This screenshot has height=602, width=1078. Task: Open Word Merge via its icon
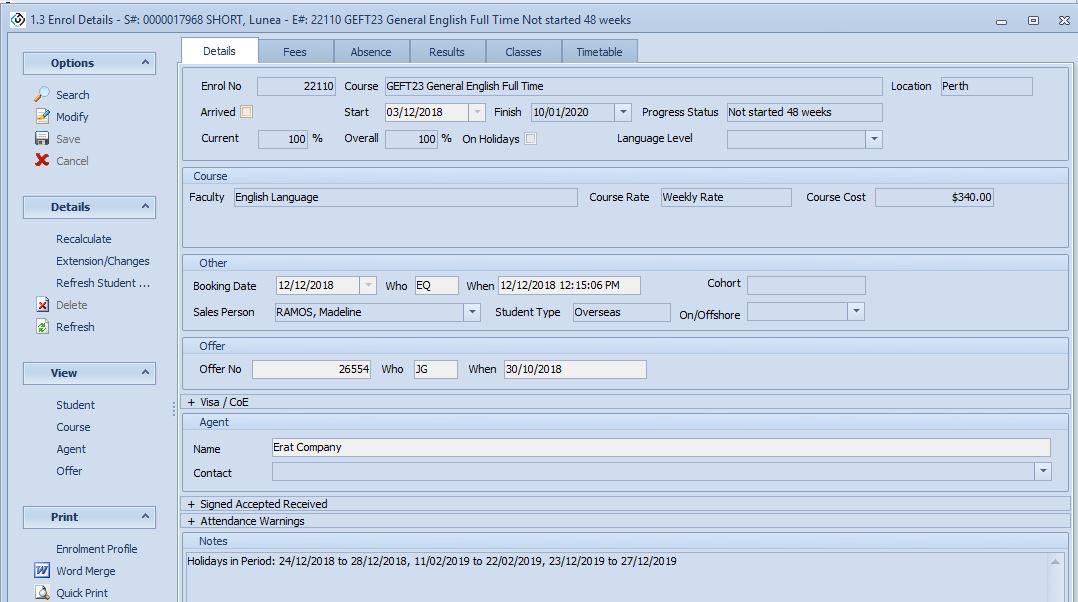(x=42, y=571)
